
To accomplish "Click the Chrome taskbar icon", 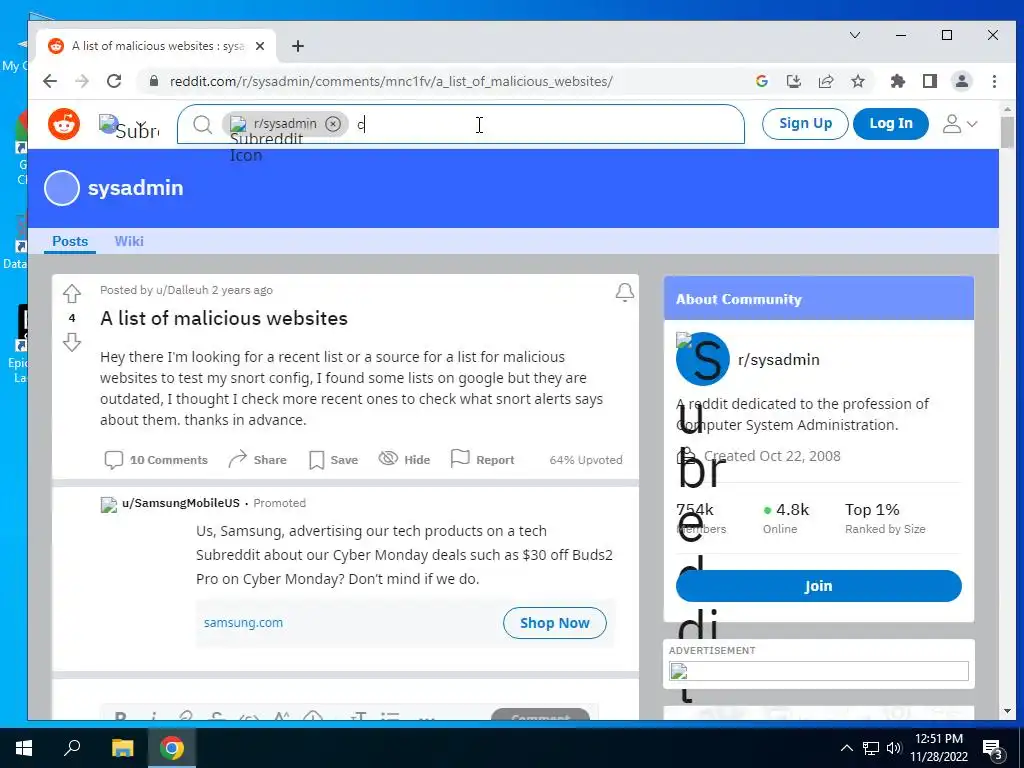I will click(x=172, y=748).
